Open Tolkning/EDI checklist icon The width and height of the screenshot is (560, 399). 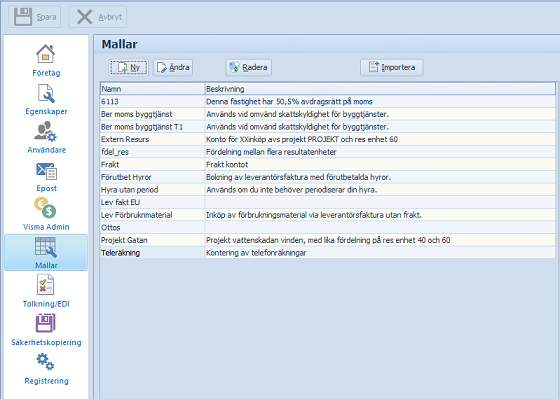[x=45, y=285]
